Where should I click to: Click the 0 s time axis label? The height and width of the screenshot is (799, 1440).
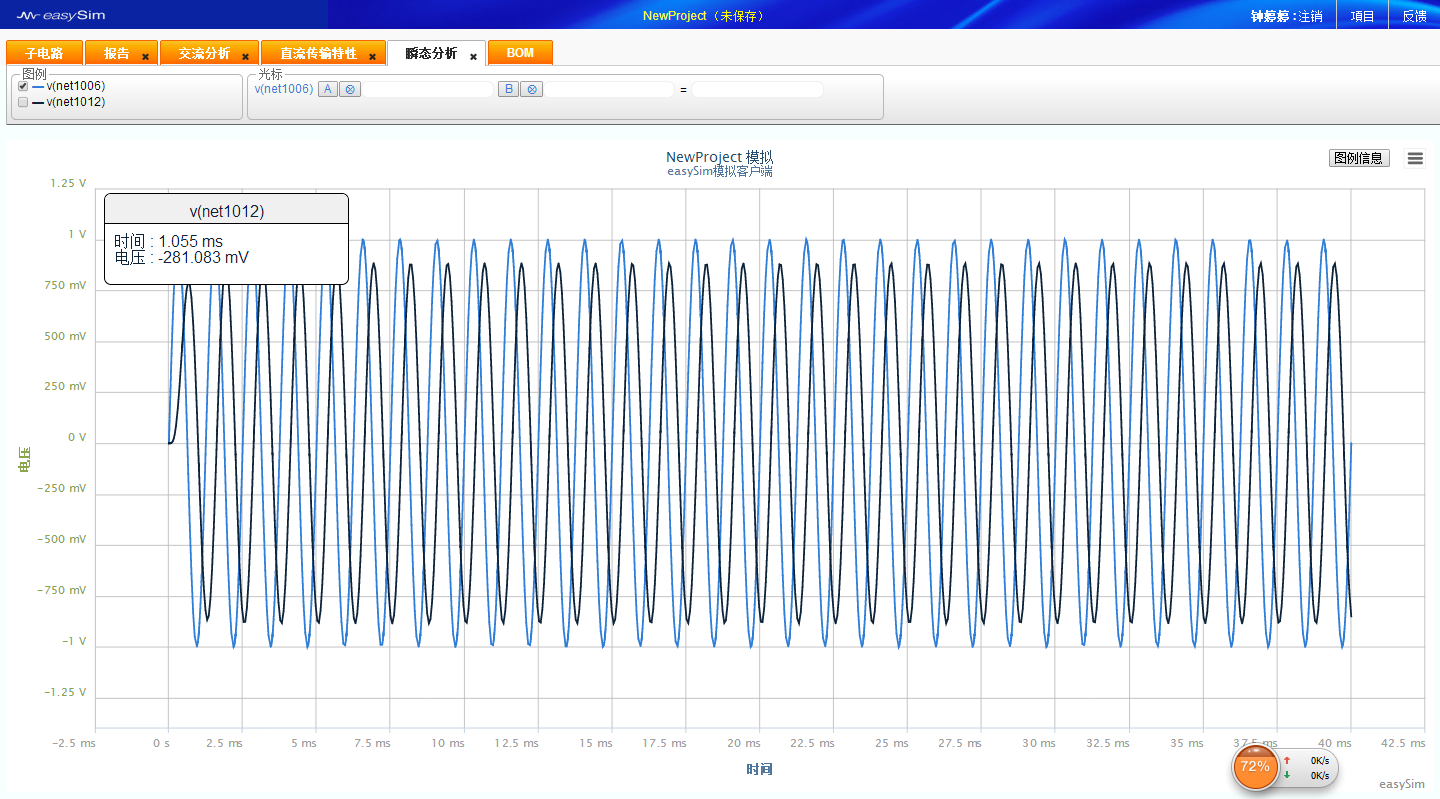point(161,743)
